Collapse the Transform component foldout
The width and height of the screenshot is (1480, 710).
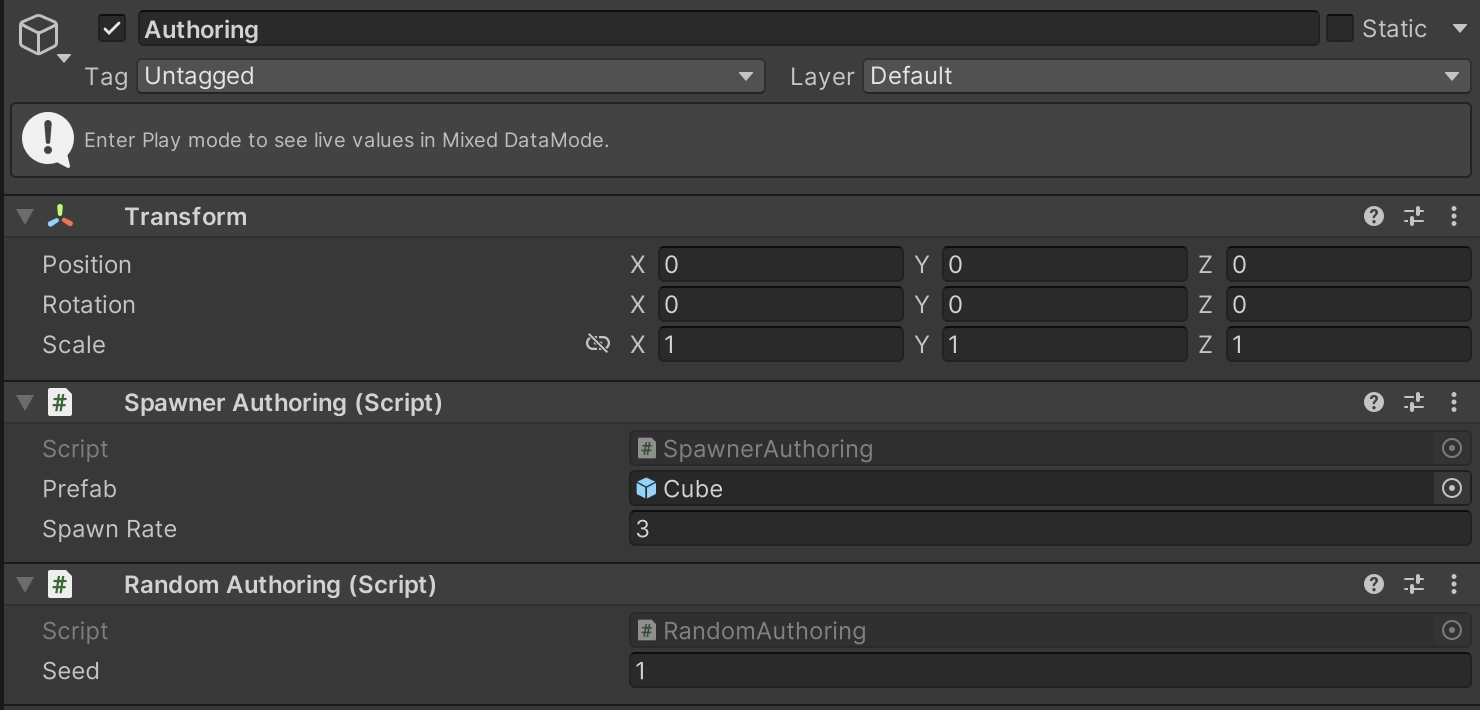coord(26,217)
